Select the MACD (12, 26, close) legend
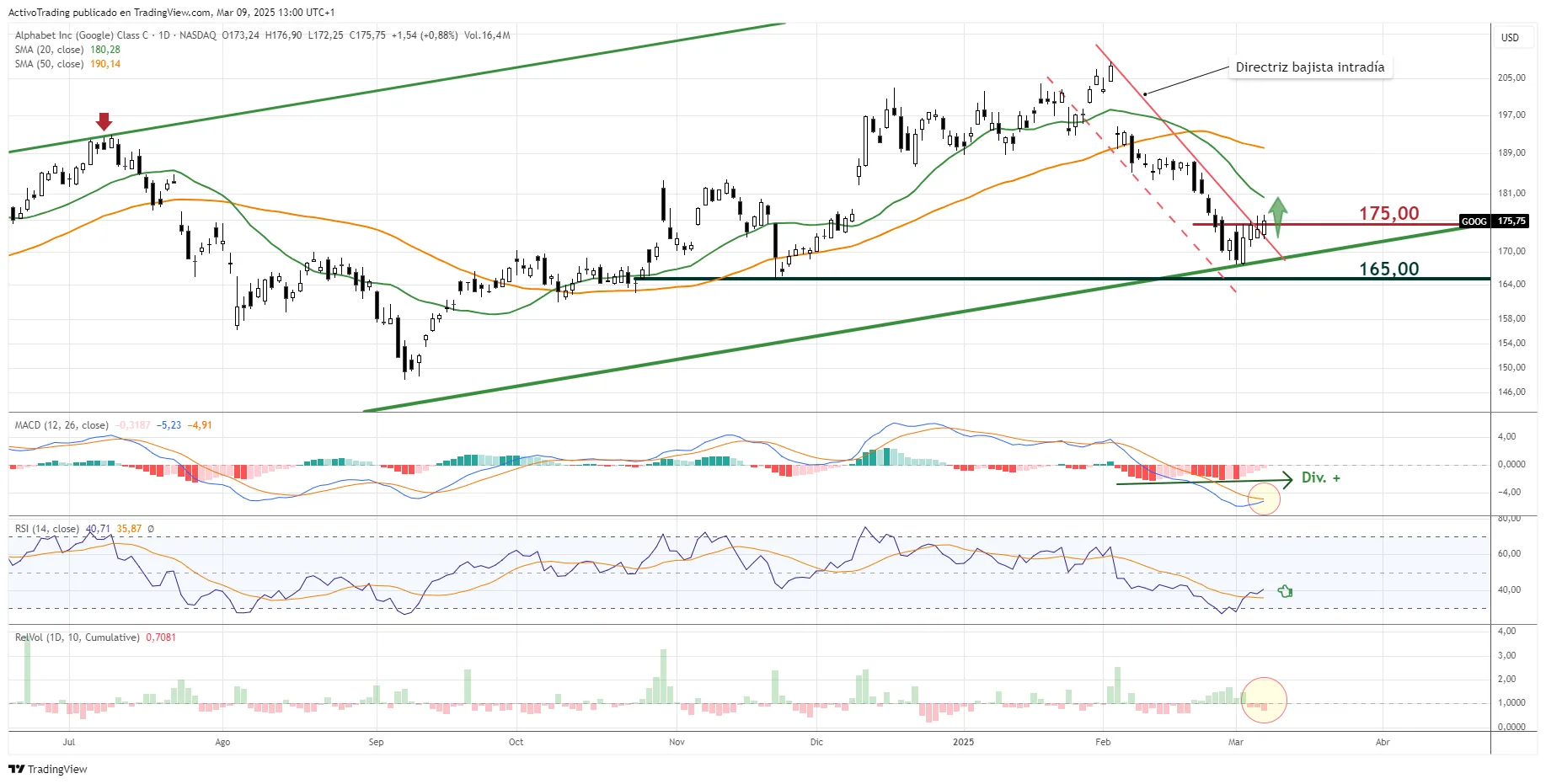This screenshot has height=784, width=1546. click(x=62, y=425)
